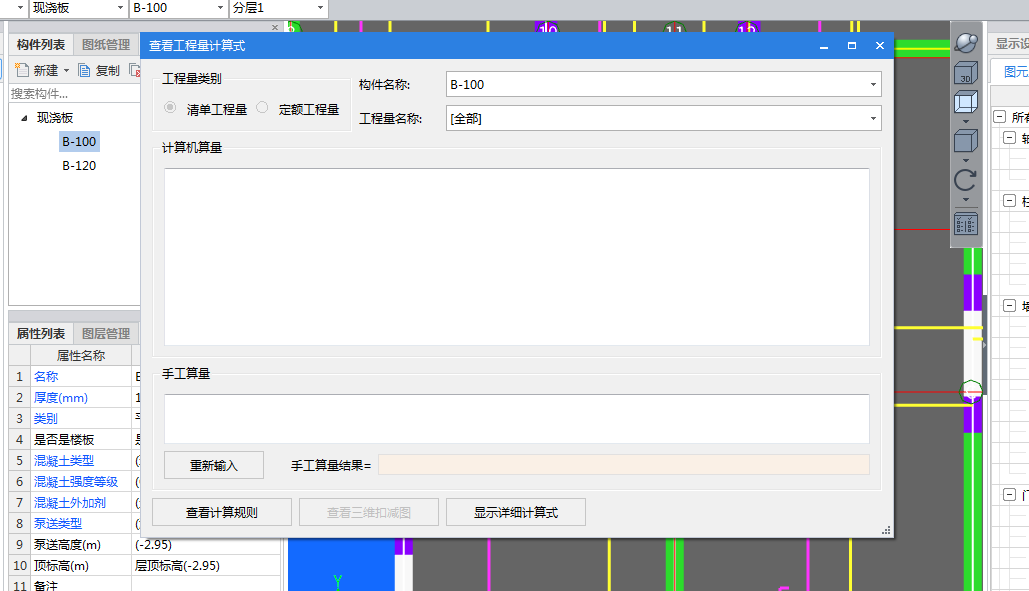This screenshot has width=1029, height=591.
Task: Click the 顶标高(m) property name
Action: 61,565
